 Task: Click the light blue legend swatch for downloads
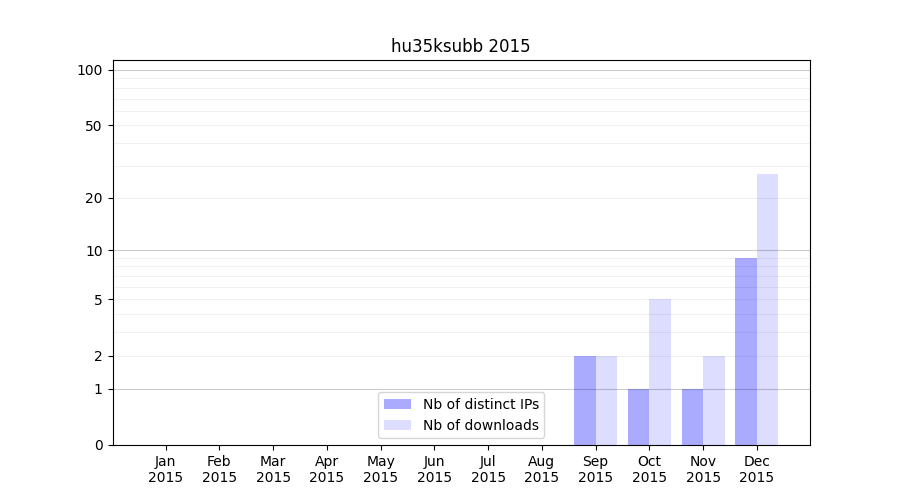(397, 425)
